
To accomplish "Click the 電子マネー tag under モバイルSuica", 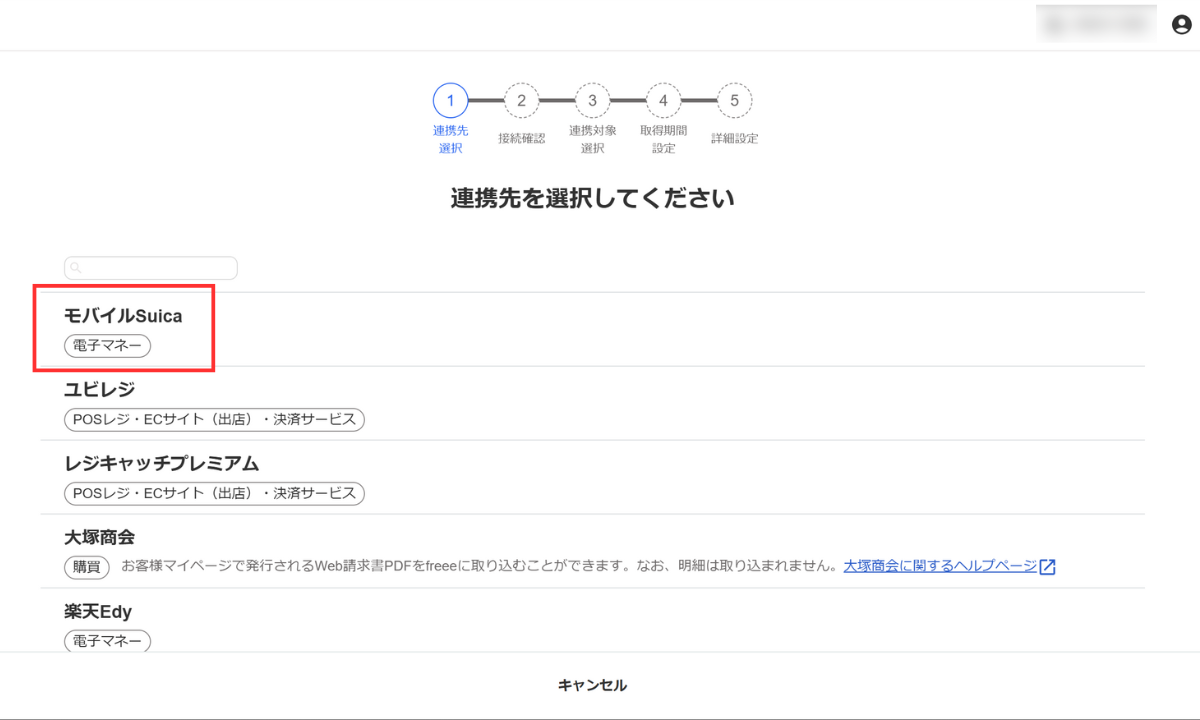I will [107, 346].
